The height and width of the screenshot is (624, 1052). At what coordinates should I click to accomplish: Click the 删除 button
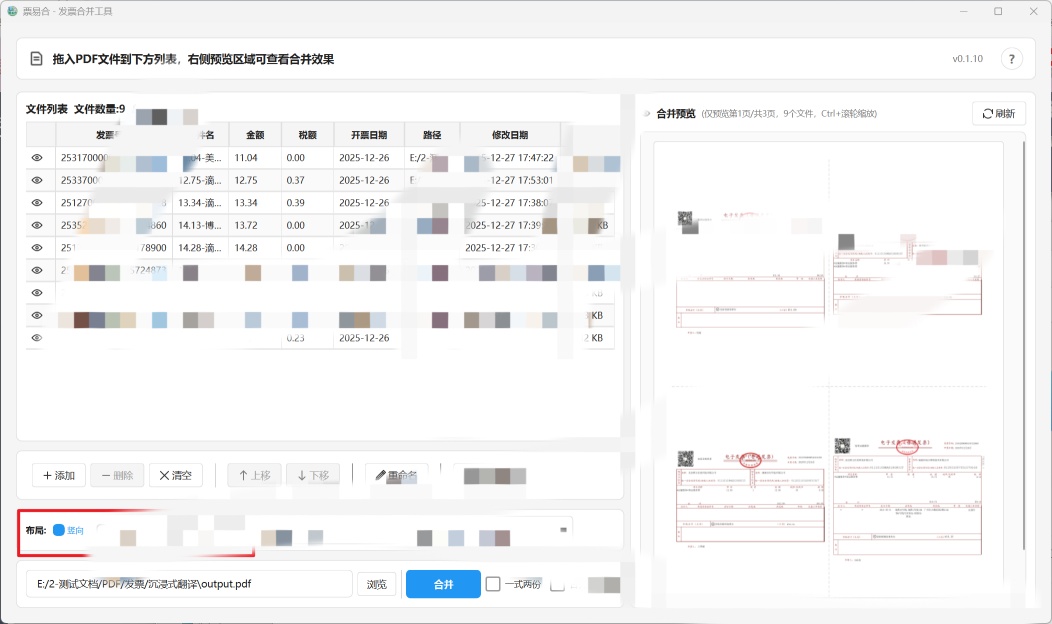pyautogui.click(x=117, y=475)
